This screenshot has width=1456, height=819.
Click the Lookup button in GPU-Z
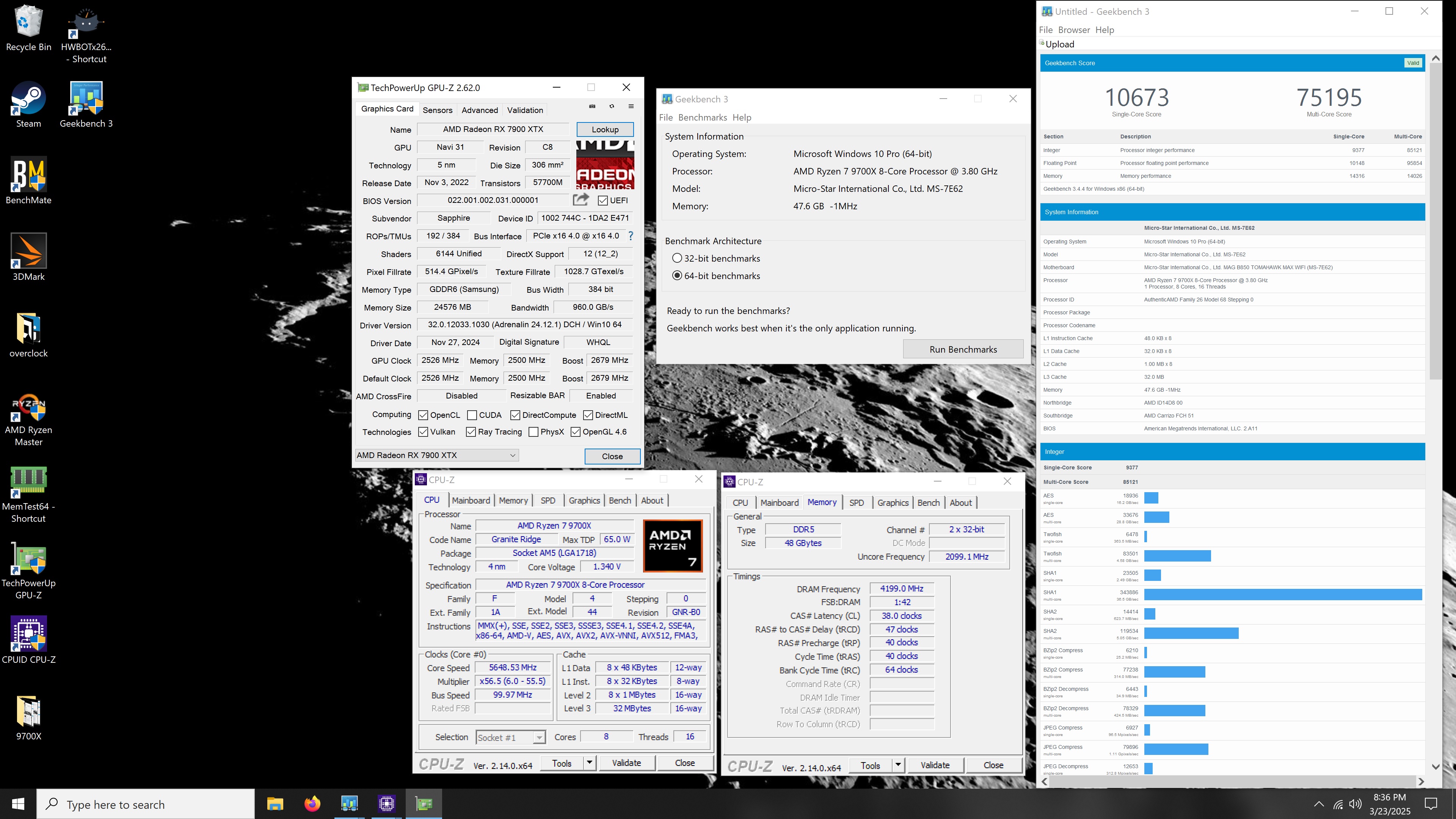click(605, 129)
